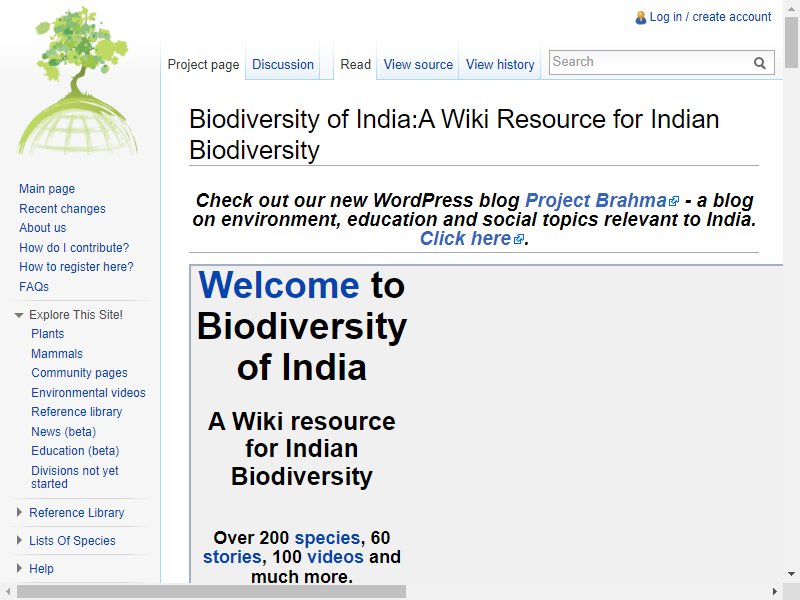
Task: Open the View history tab
Action: tap(500, 65)
